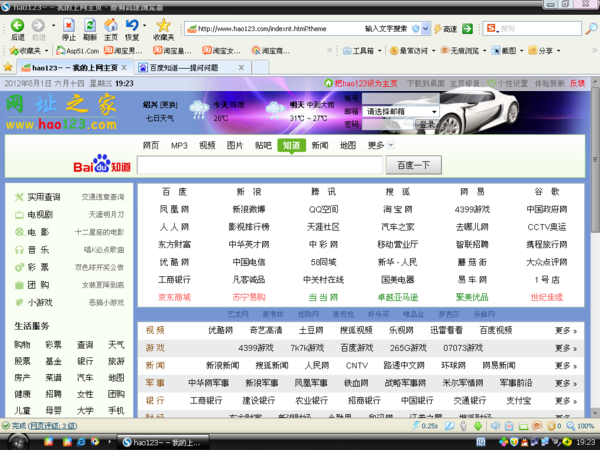Image resolution: width=600 pixels, height=450 pixels.
Task: Click the lightning 高速 mode icon
Action: coord(438,29)
